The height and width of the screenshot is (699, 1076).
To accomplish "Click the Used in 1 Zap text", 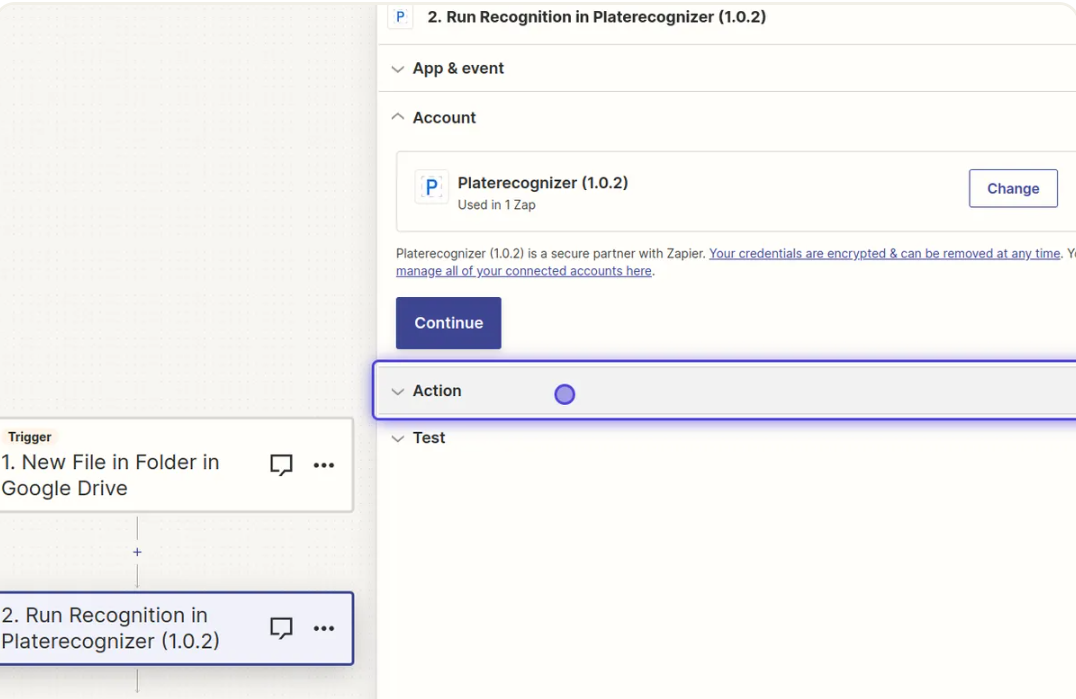I will (x=496, y=205).
